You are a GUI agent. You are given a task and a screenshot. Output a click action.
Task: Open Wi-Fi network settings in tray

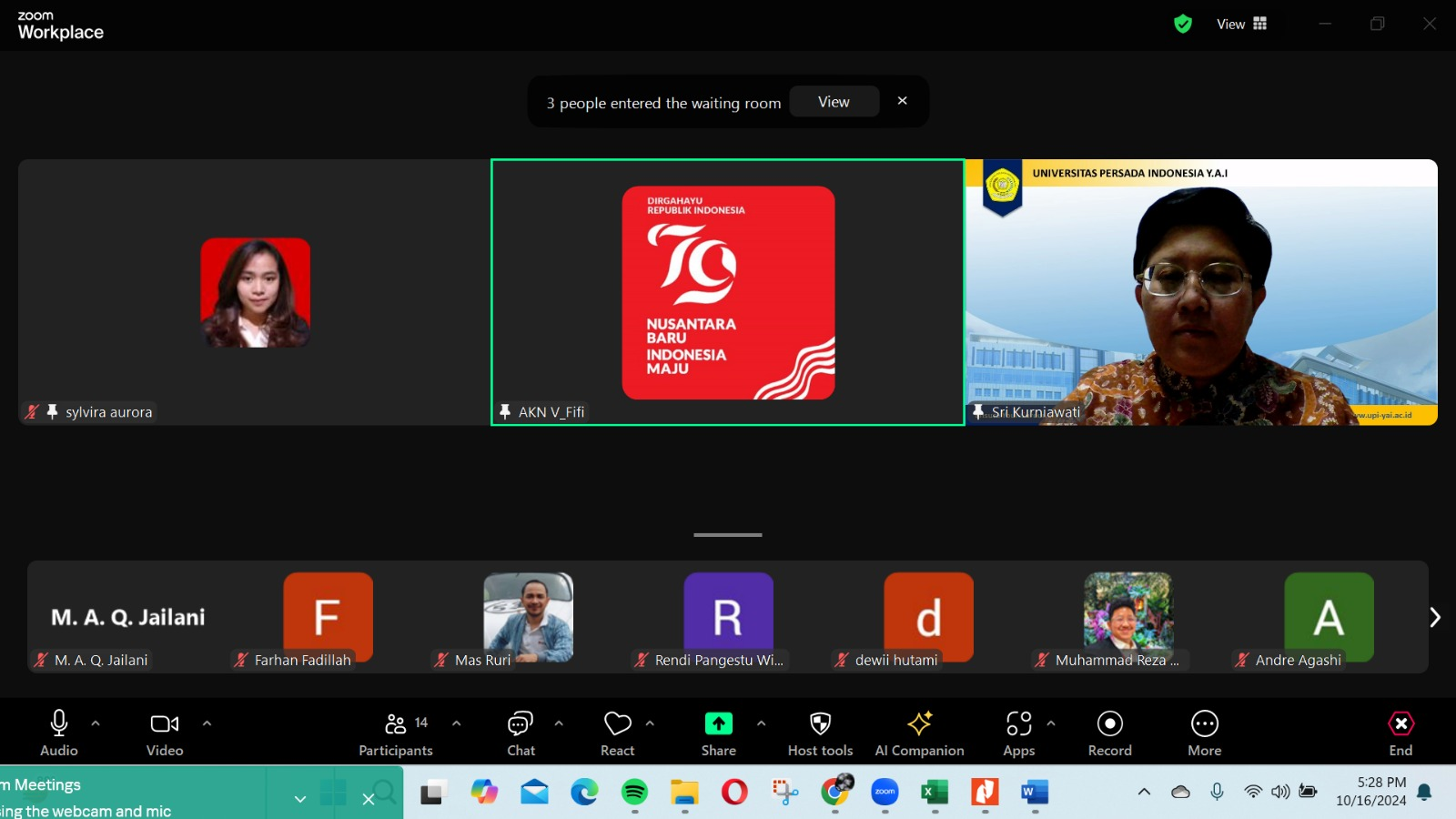pyautogui.click(x=1253, y=792)
